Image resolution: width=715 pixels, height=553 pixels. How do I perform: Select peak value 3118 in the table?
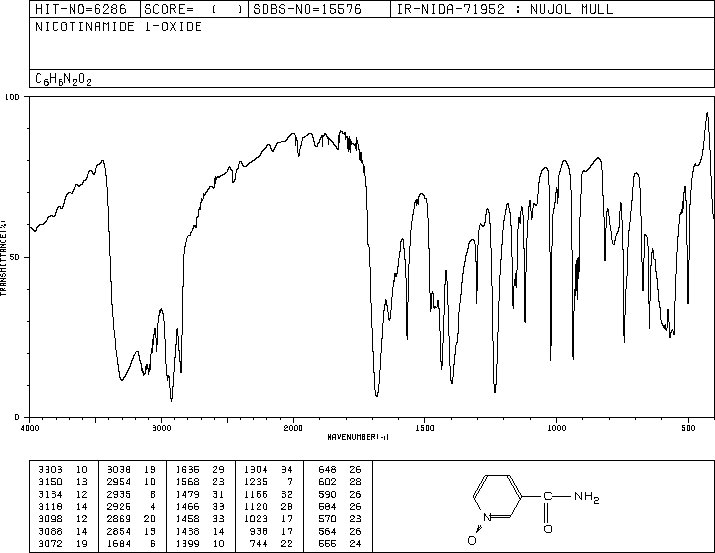[x=51, y=506]
